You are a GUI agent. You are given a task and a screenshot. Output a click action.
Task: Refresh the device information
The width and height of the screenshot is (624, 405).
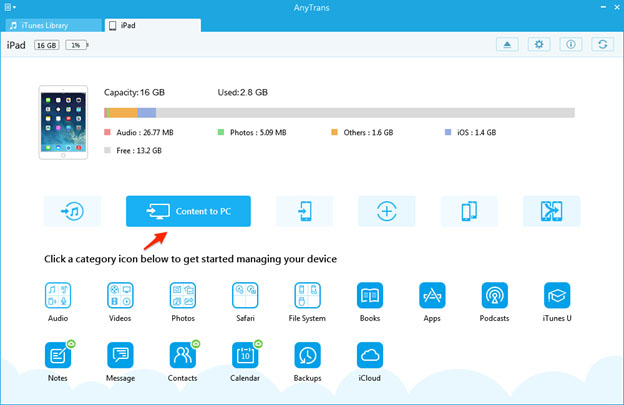pos(602,45)
